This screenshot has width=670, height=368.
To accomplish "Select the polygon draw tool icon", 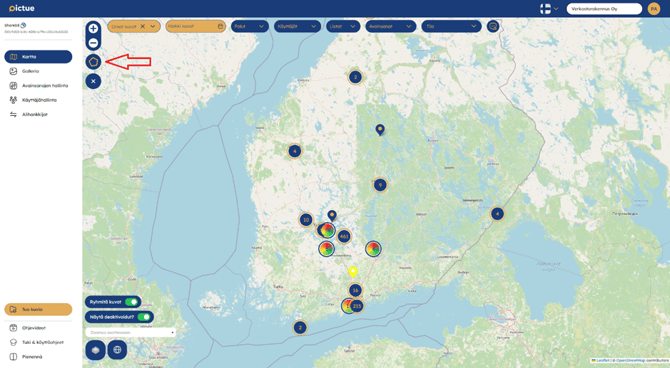I will (93, 62).
